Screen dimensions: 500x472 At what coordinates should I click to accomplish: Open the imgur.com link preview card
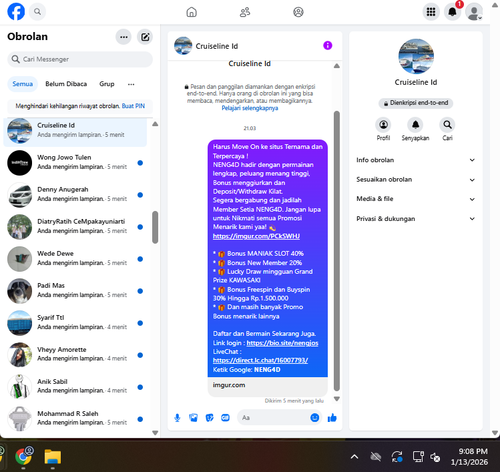268,386
